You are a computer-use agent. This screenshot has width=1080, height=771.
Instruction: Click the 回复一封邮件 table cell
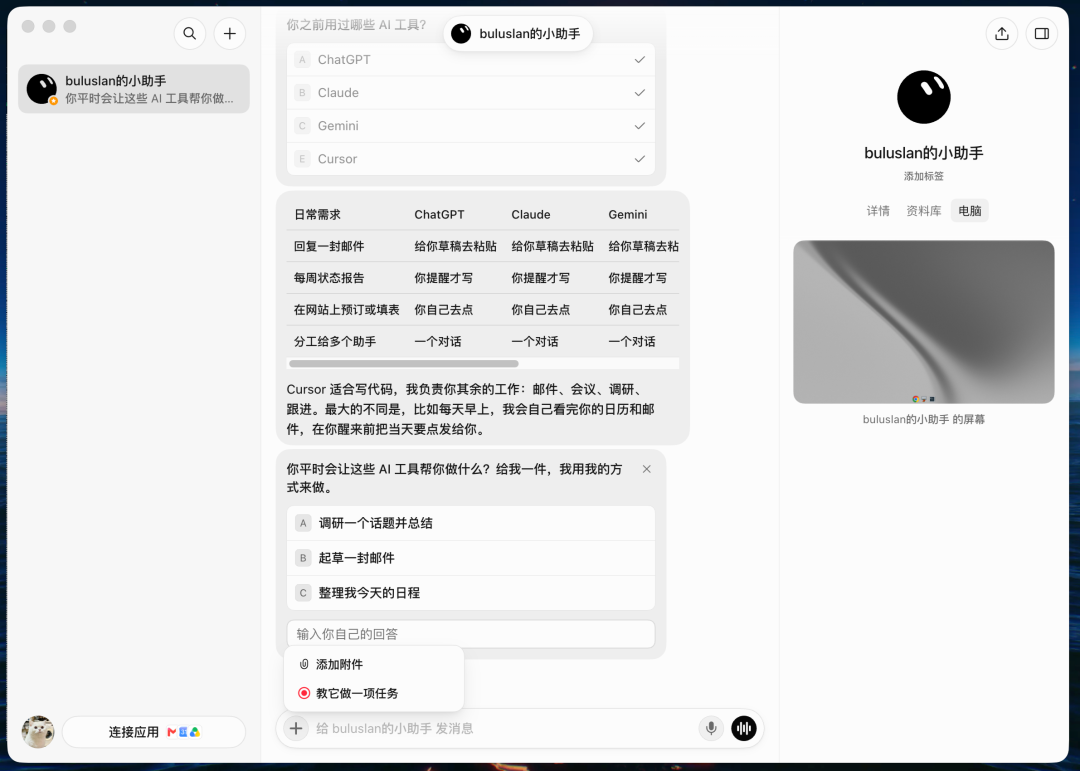(329, 247)
